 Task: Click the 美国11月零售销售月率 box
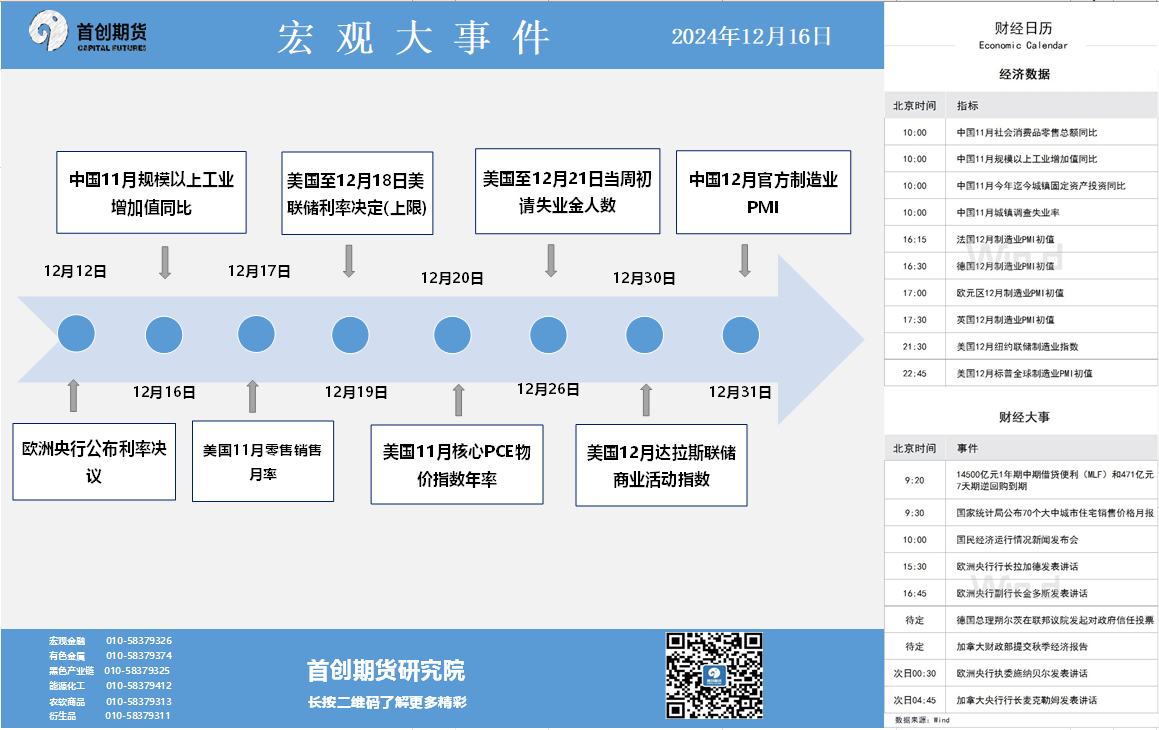(x=262, y=461)
